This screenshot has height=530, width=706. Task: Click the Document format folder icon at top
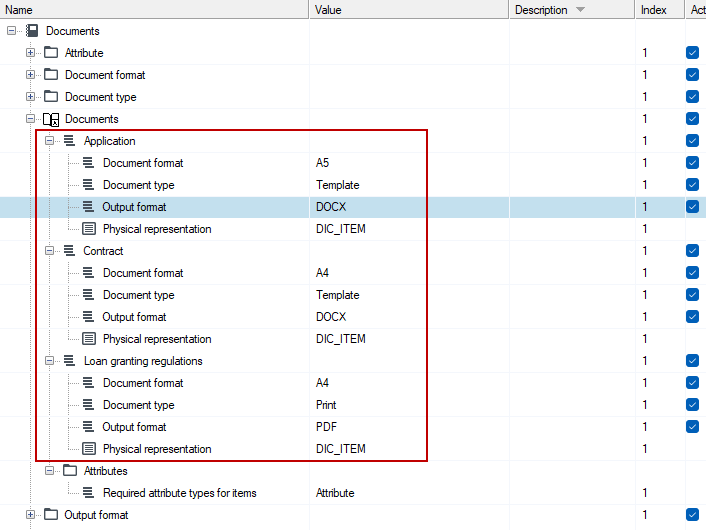pyautogui.click(x=51, y=75)
